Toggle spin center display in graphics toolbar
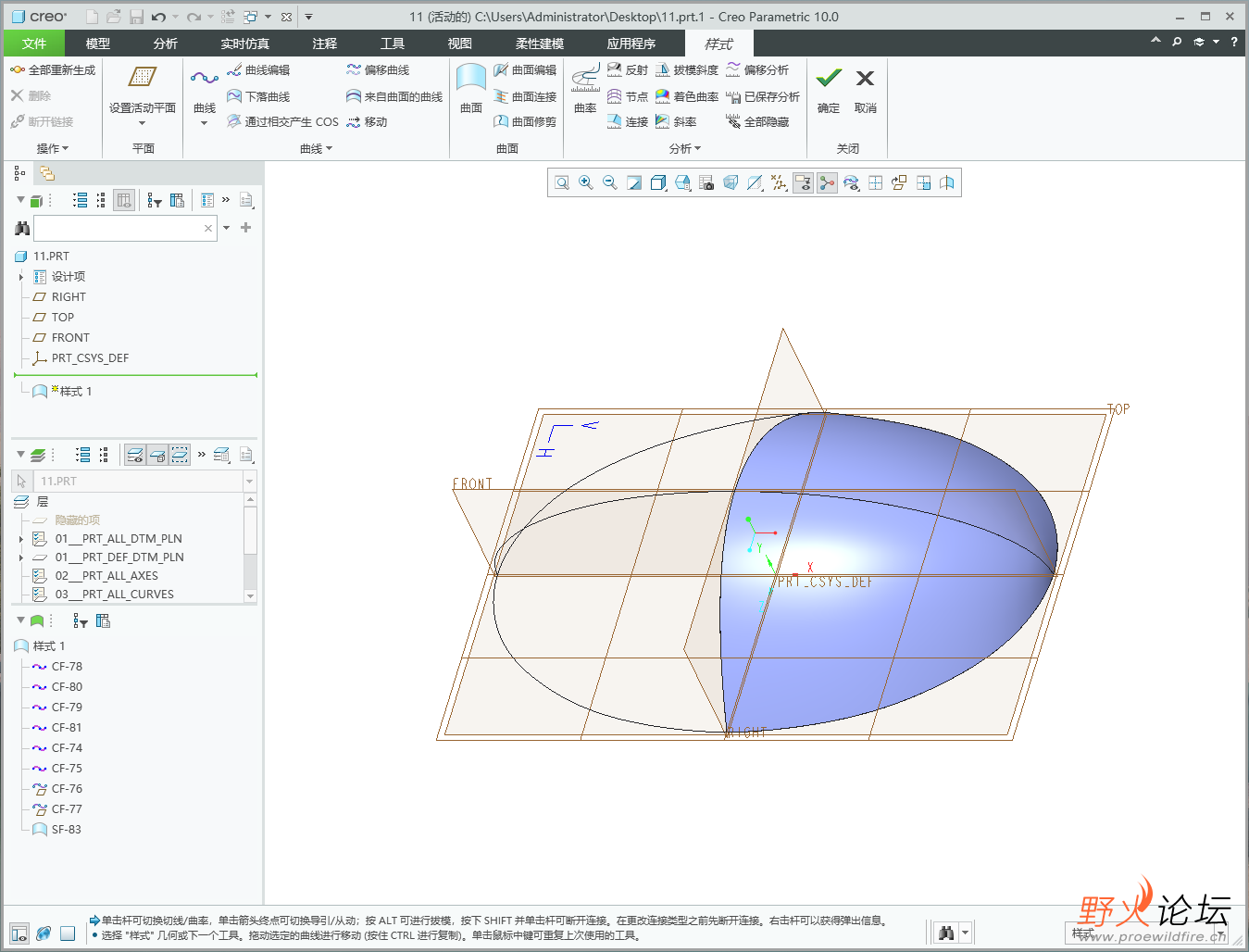 pos(827,182)
